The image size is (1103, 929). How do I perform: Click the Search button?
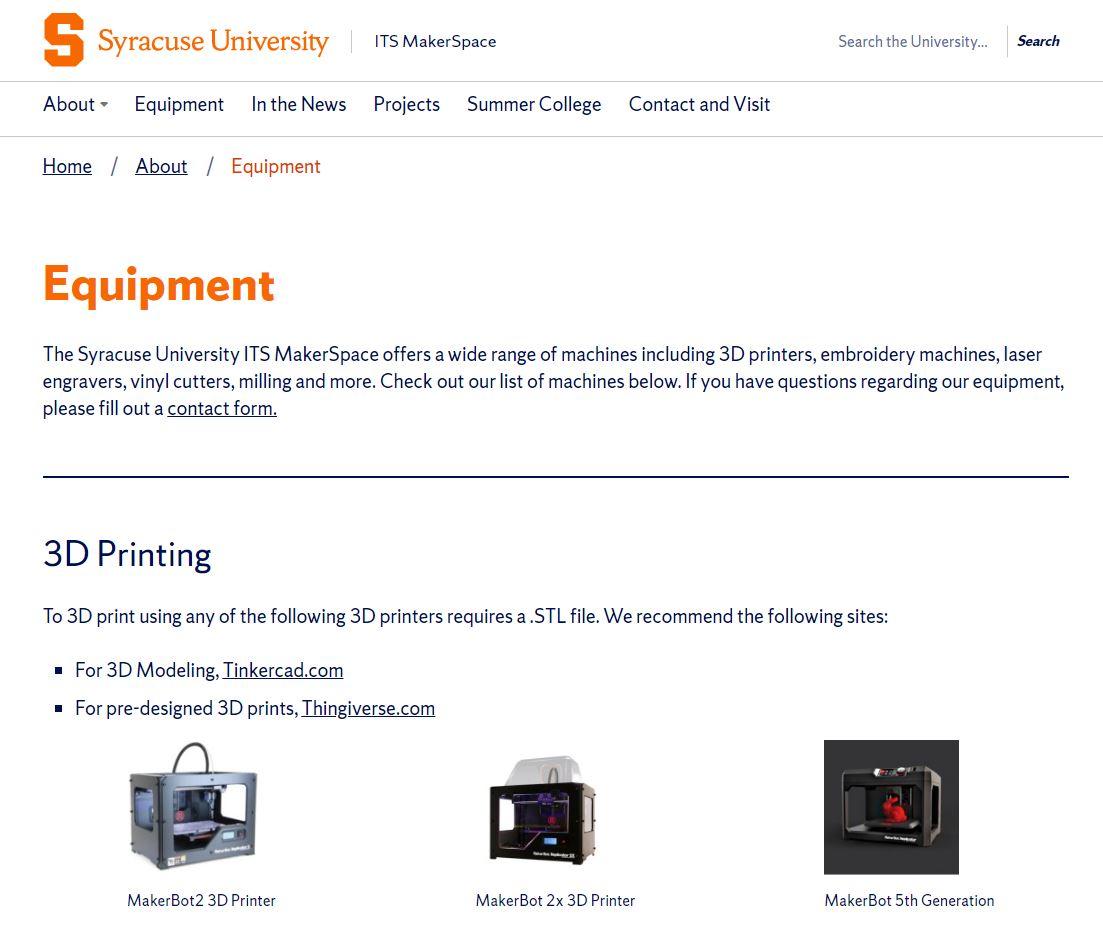coord(1038,41)
